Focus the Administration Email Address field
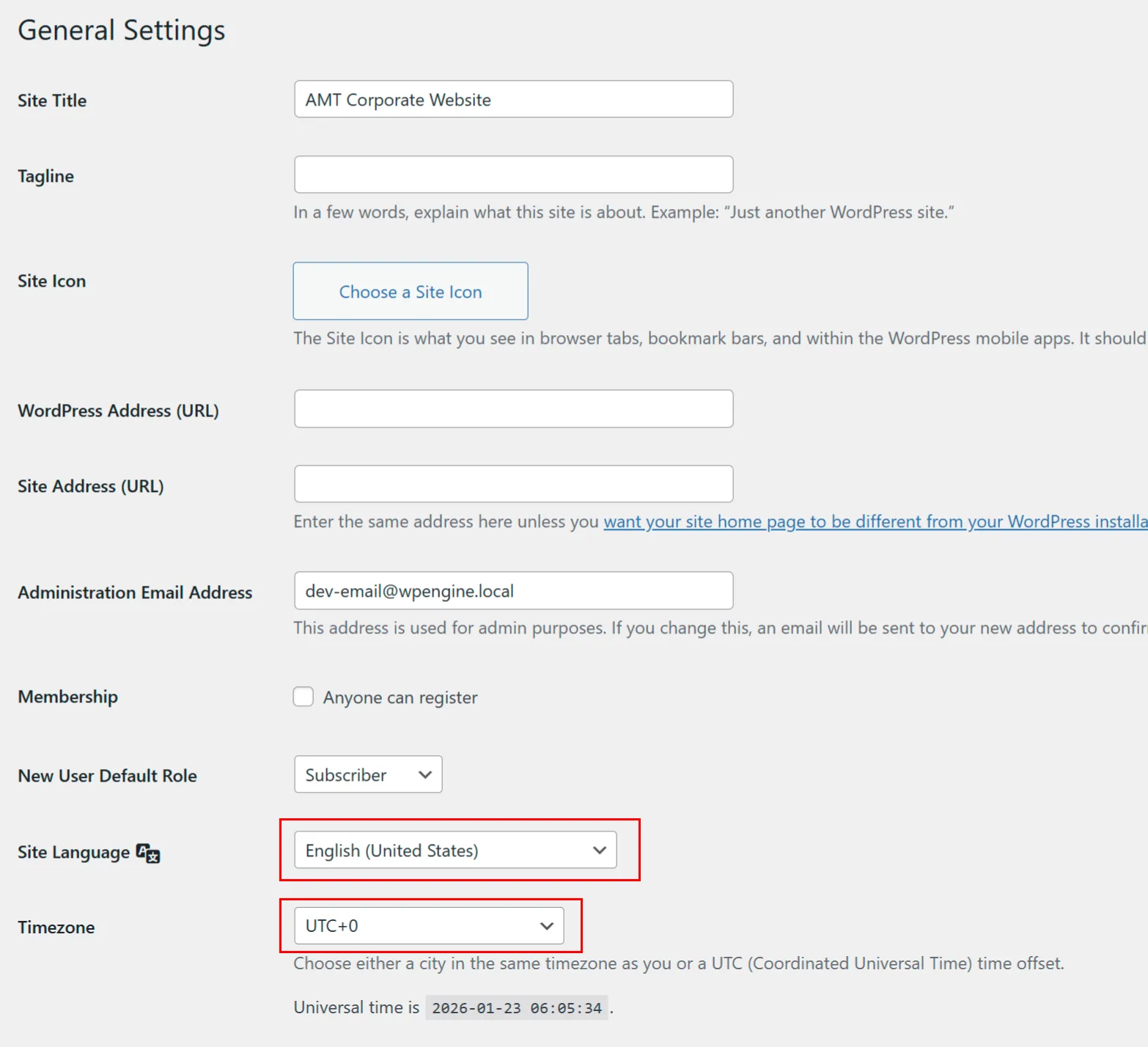This screenshot has width=1148, height=1047. coord(513,591)
